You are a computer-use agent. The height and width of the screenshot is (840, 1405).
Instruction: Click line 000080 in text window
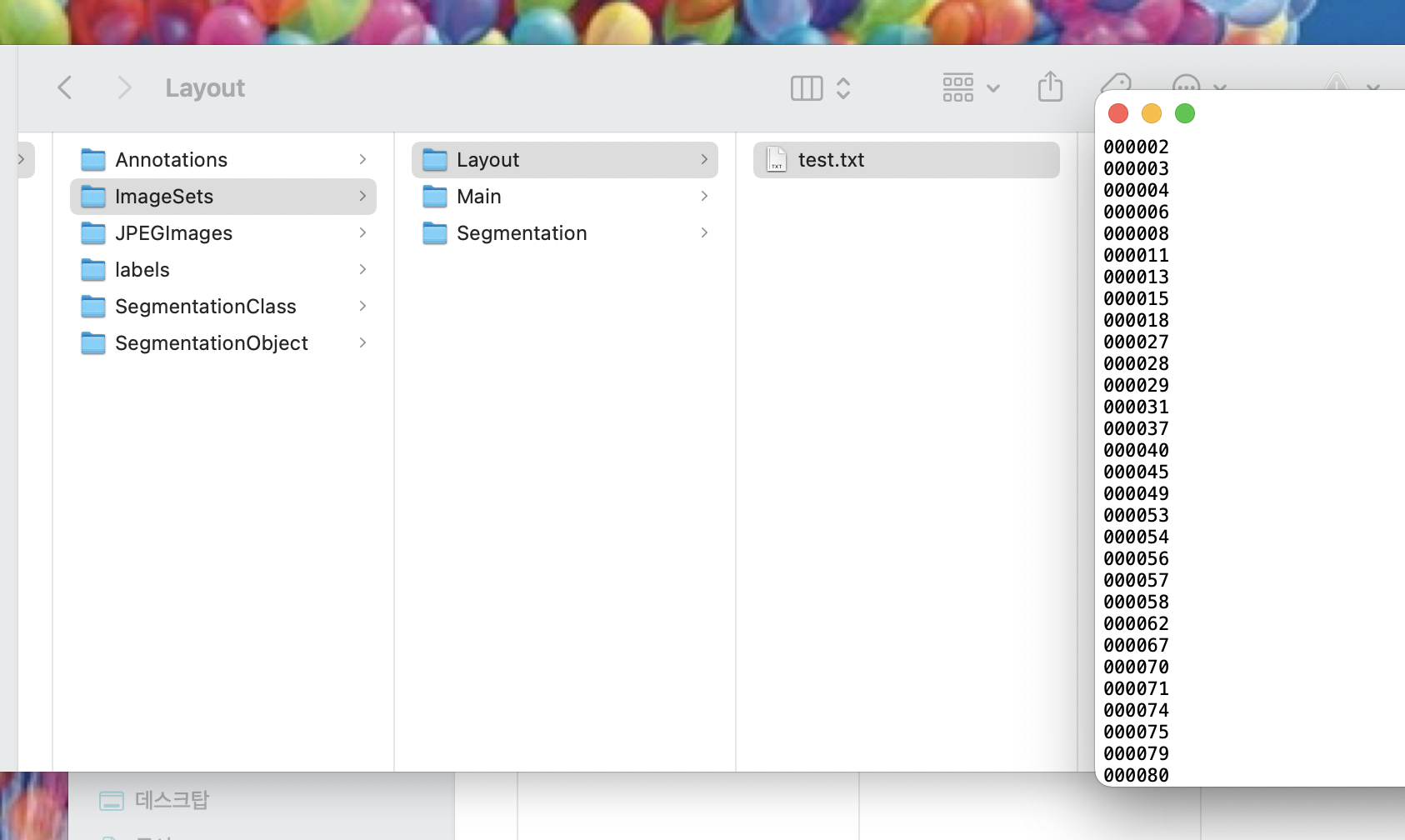(x=1136, y=775)
